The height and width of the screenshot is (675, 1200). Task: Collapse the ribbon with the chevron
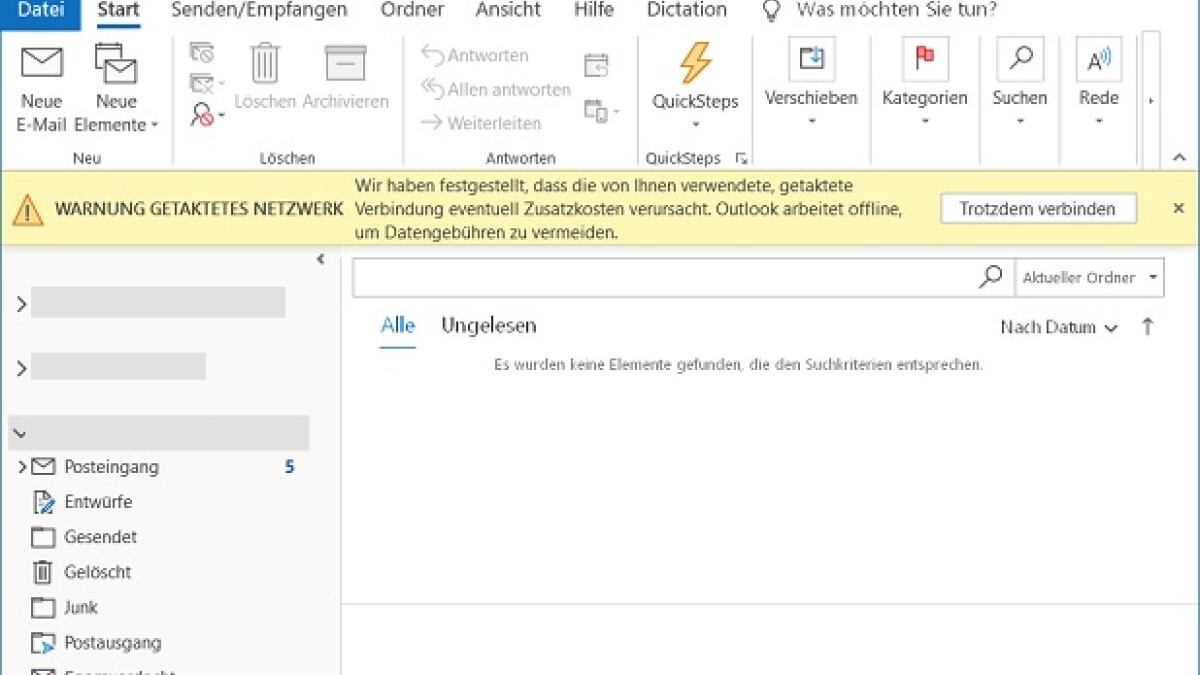click(x=1178, y=158)
